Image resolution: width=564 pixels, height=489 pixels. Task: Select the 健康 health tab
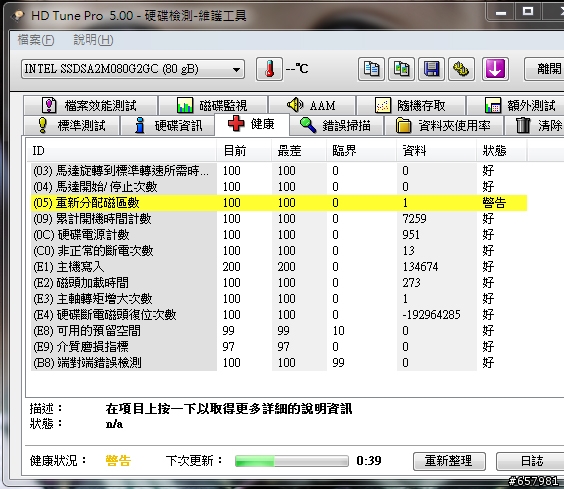pyautogui.click(x=252, y=124)
